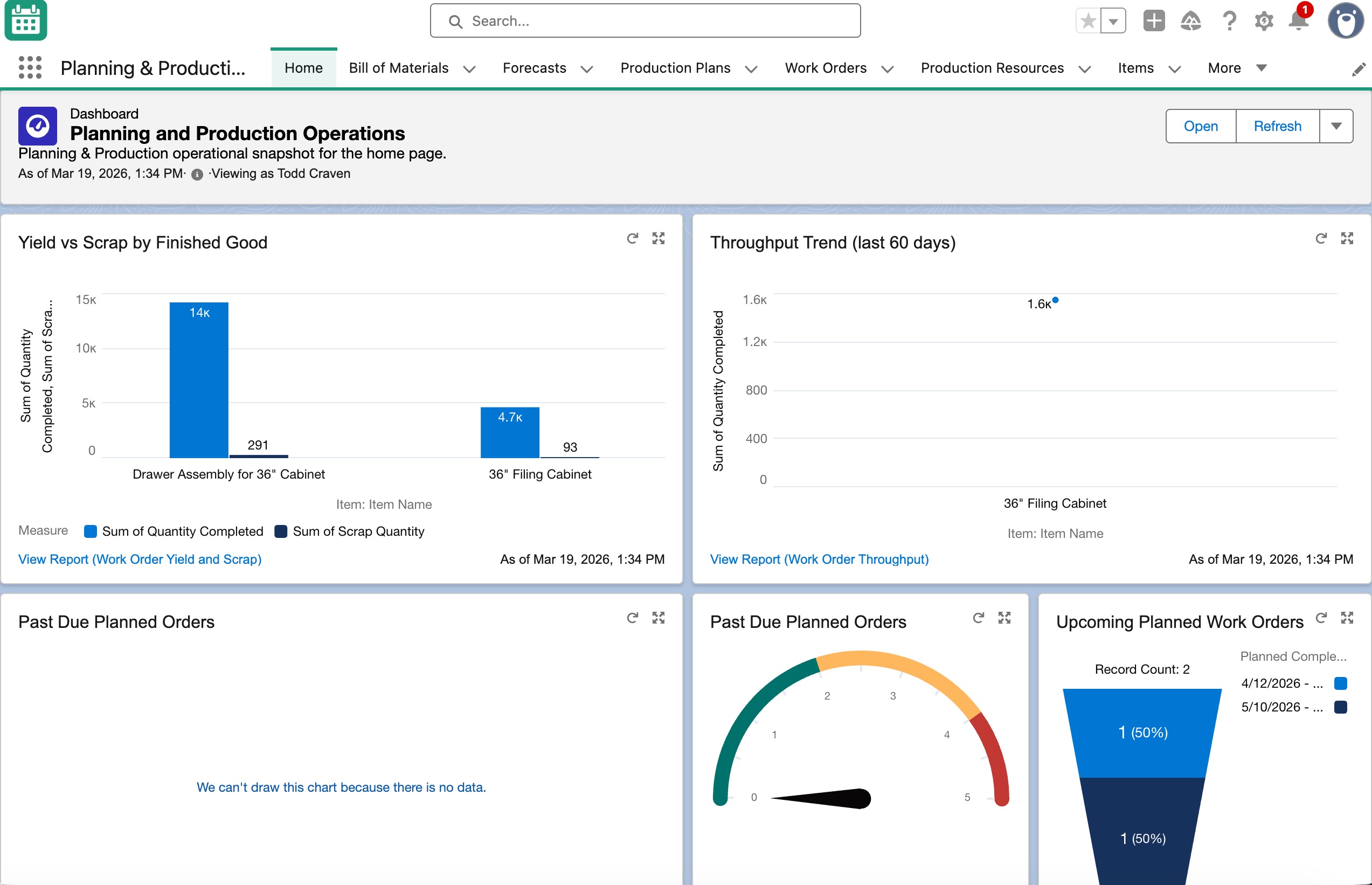Click the Trailhead guidance icon
Screen dimensions: 1372x885
[1190, 21]
